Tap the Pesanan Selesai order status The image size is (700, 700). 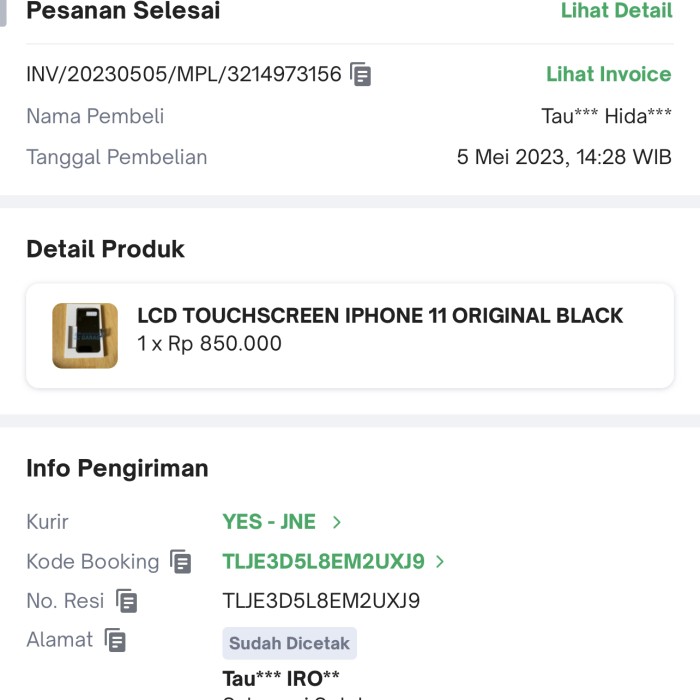click(123, 11)
